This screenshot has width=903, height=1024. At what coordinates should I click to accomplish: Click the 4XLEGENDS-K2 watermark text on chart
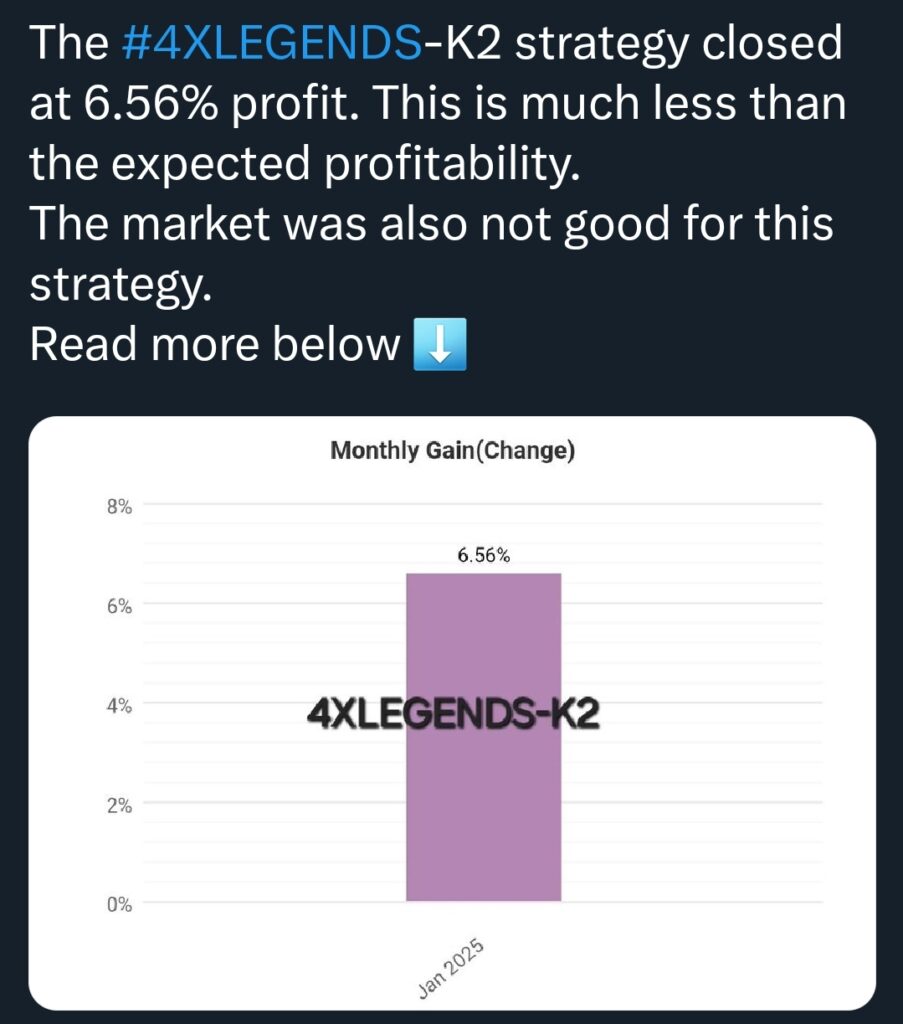[452, 714]
